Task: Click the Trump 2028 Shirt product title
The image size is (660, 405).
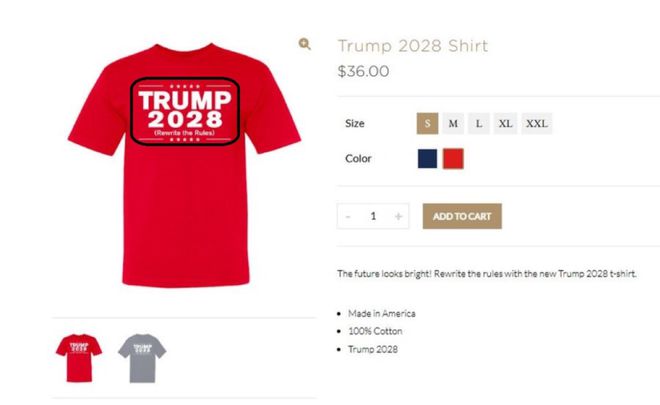Action: point(413,46)
